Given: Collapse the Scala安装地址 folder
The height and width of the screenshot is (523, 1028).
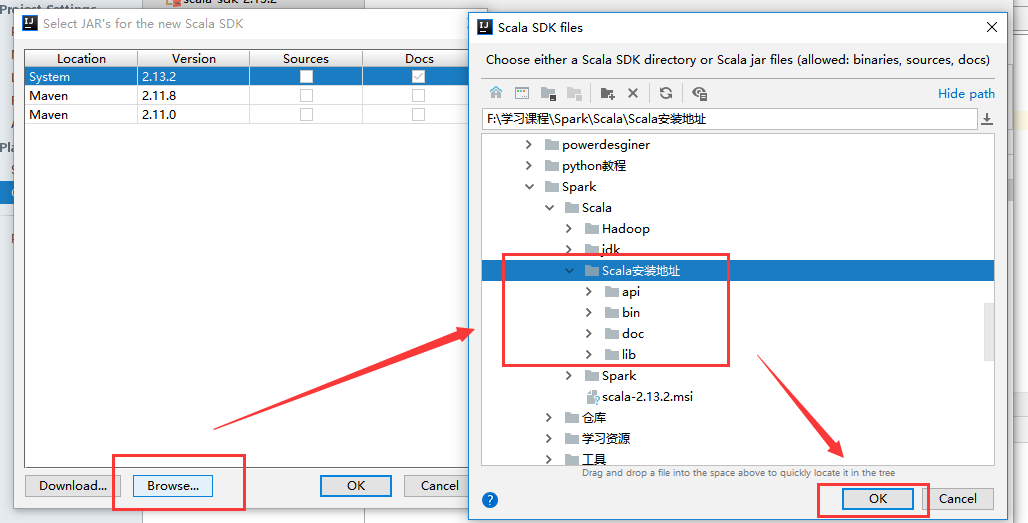Looking at the screenshot, I should (x=569, y=271).
